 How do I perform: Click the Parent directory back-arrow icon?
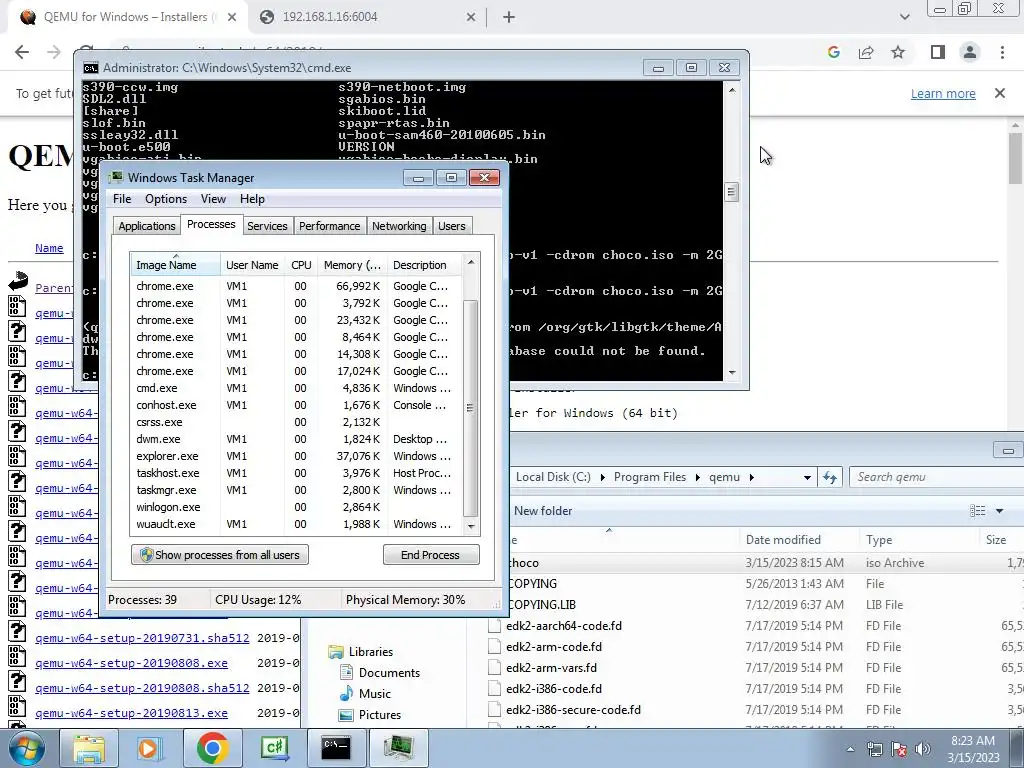click(18, 281)
